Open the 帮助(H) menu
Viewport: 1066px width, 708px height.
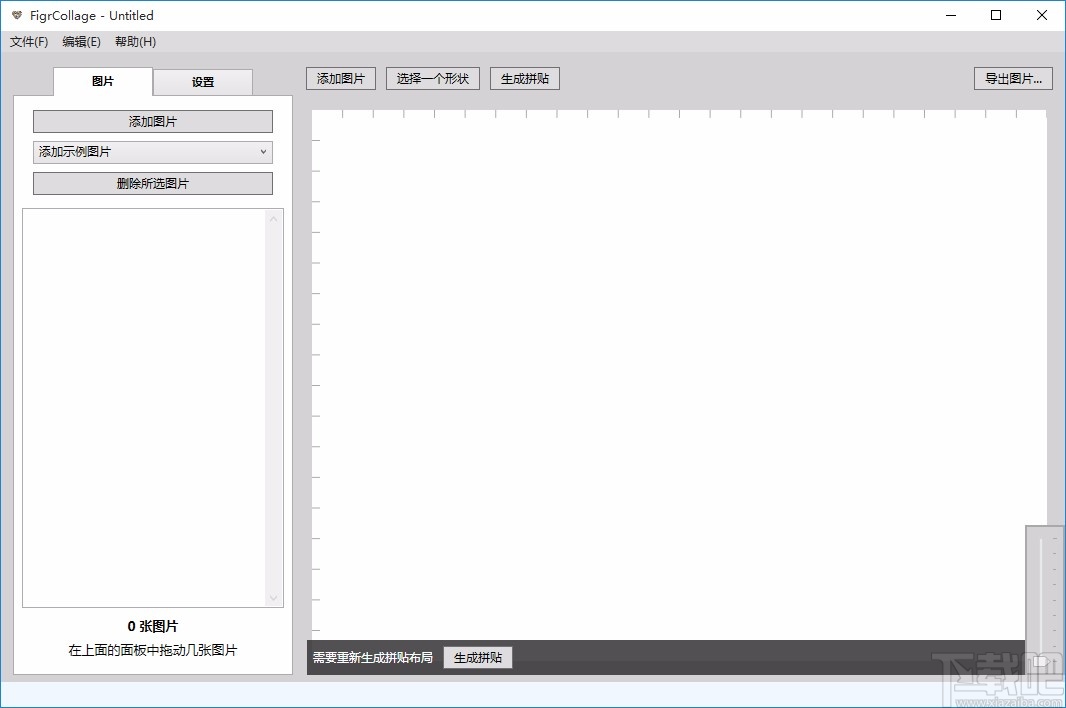coord(135,41)
